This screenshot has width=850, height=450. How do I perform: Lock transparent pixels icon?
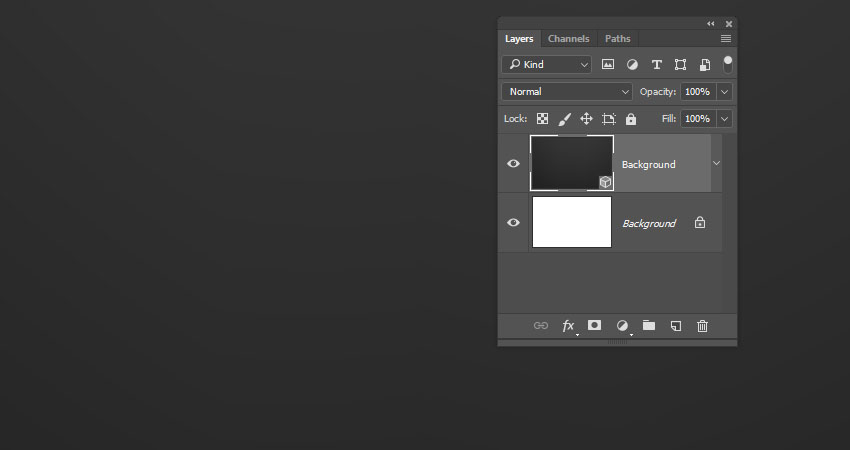coord(542,119)
